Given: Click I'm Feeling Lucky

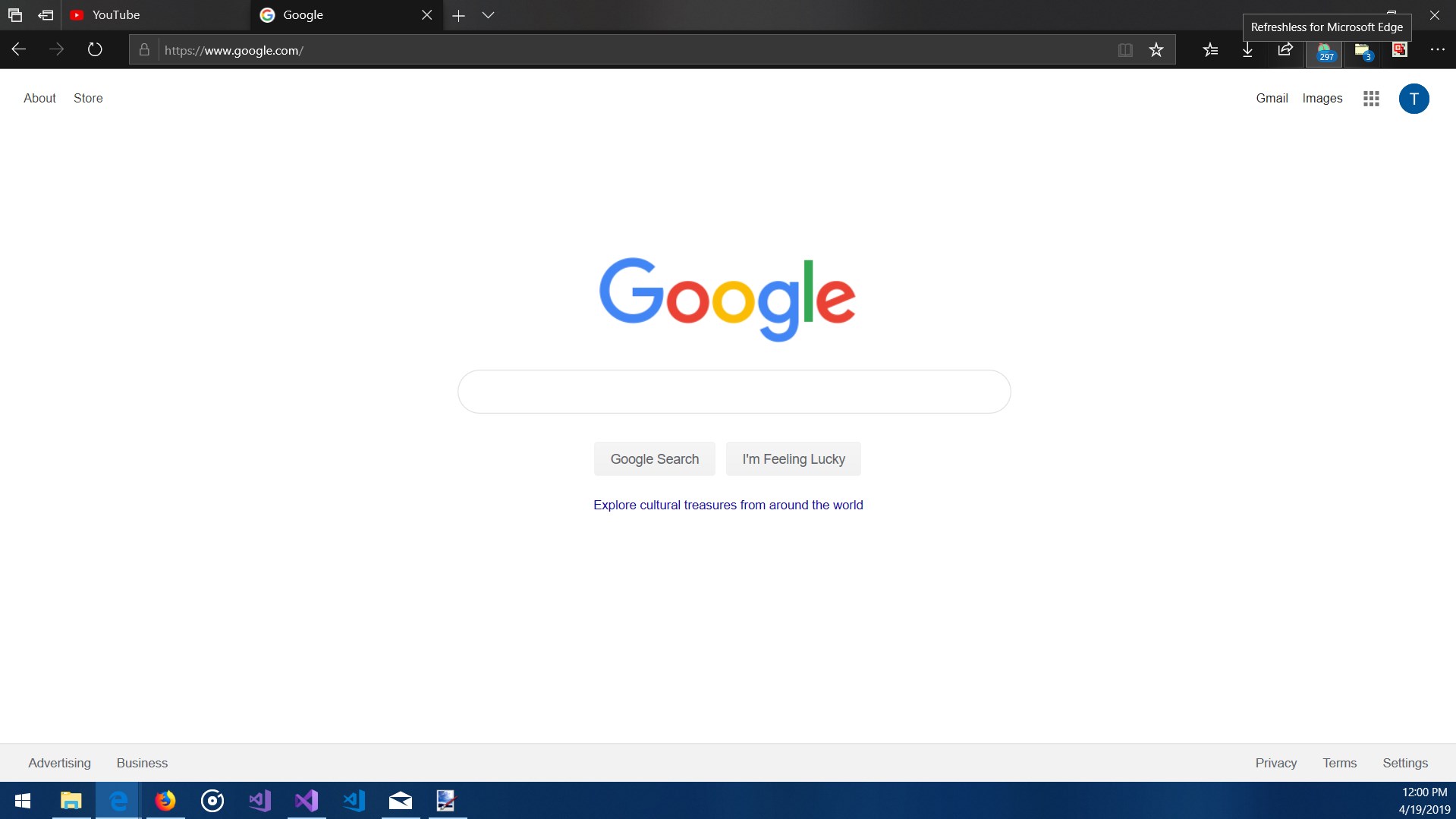Looking at the screenshot, I should [794, 459].
